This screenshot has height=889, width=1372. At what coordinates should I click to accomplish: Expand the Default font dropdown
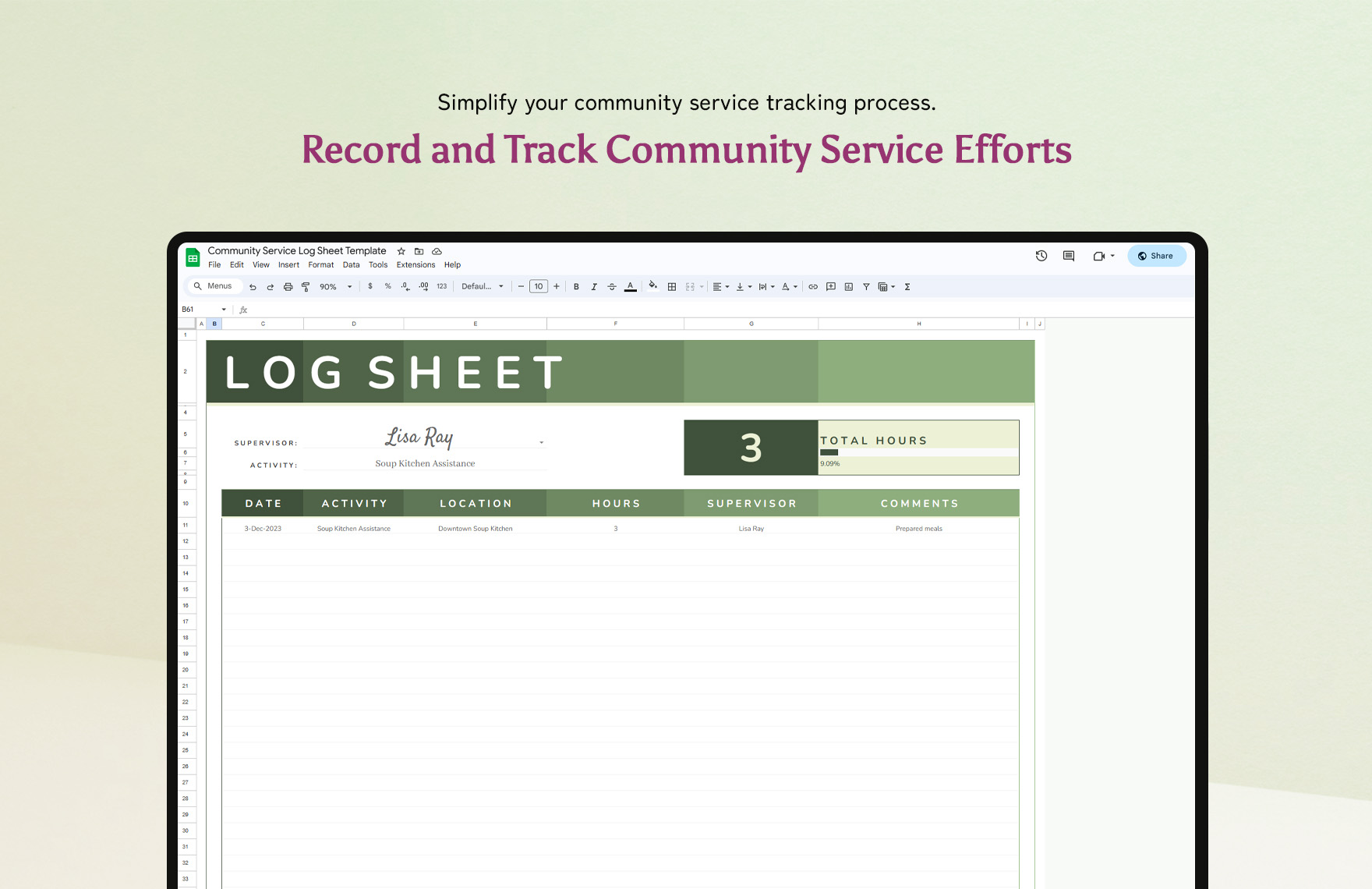tap(483, 287)
